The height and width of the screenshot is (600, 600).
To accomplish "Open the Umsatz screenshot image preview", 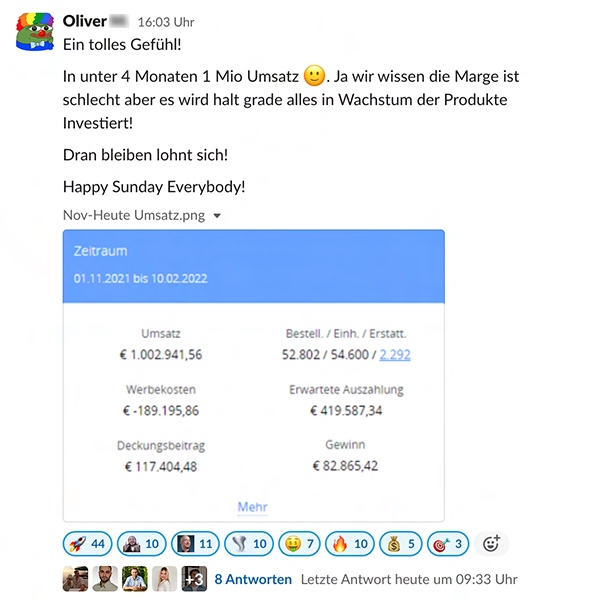I will coord(254,376).
